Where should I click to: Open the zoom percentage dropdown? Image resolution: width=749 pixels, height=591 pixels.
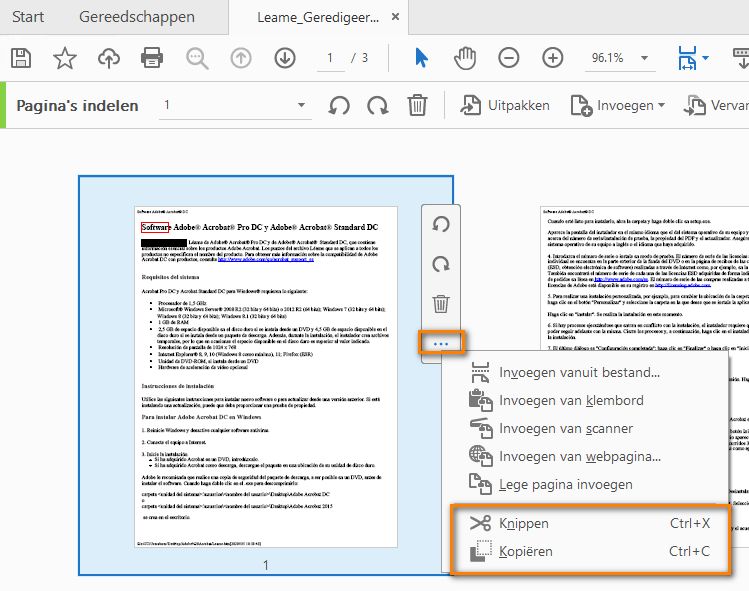[644, 58]
